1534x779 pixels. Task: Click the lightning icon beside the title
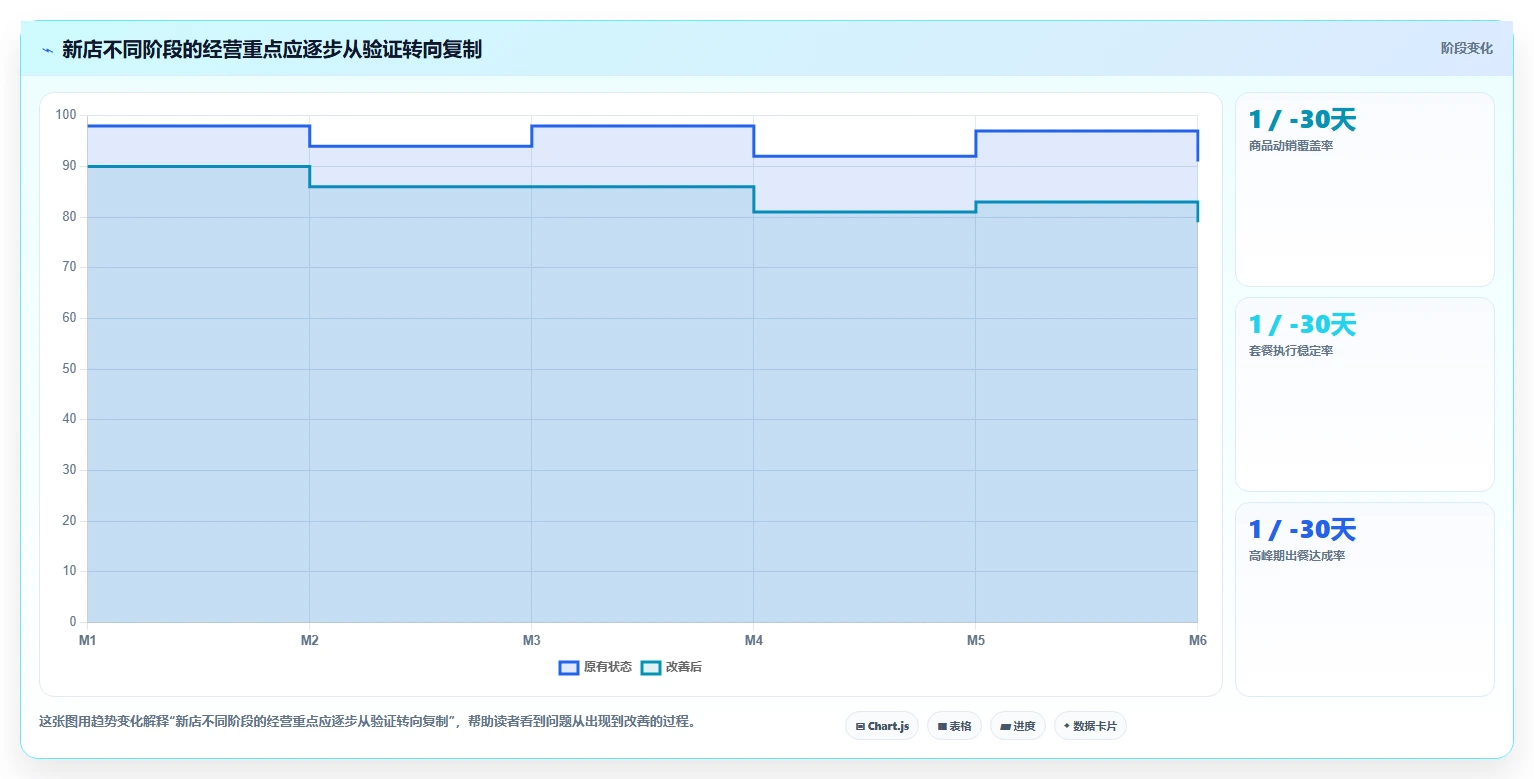pos(47,49)
